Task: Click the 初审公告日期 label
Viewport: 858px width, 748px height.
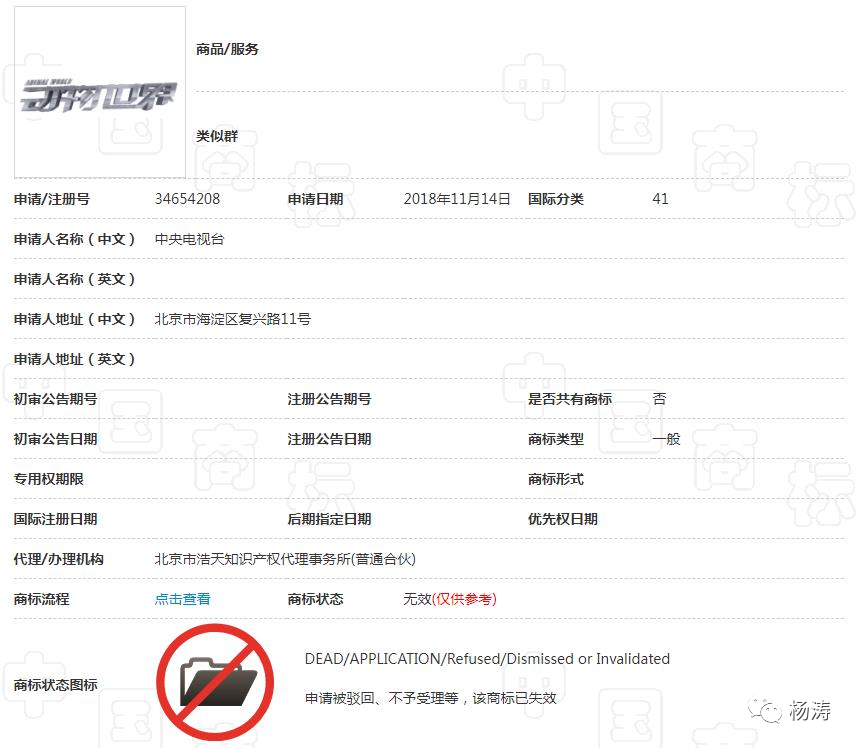Action: (55, 439)
